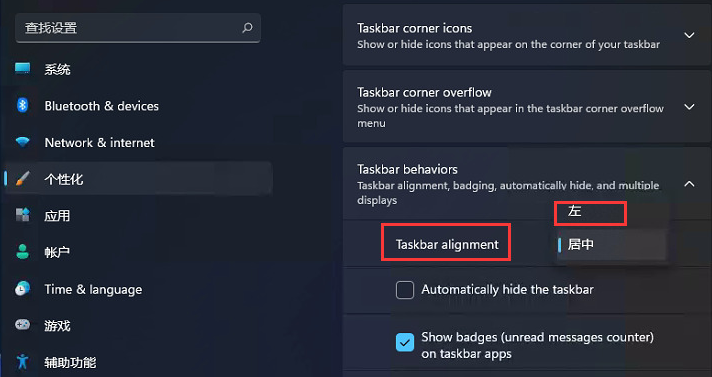Expand the Taskbar corner overflow section
This screenshot has height=377, width=712.
pyautogui.click(x=689, y=107)
